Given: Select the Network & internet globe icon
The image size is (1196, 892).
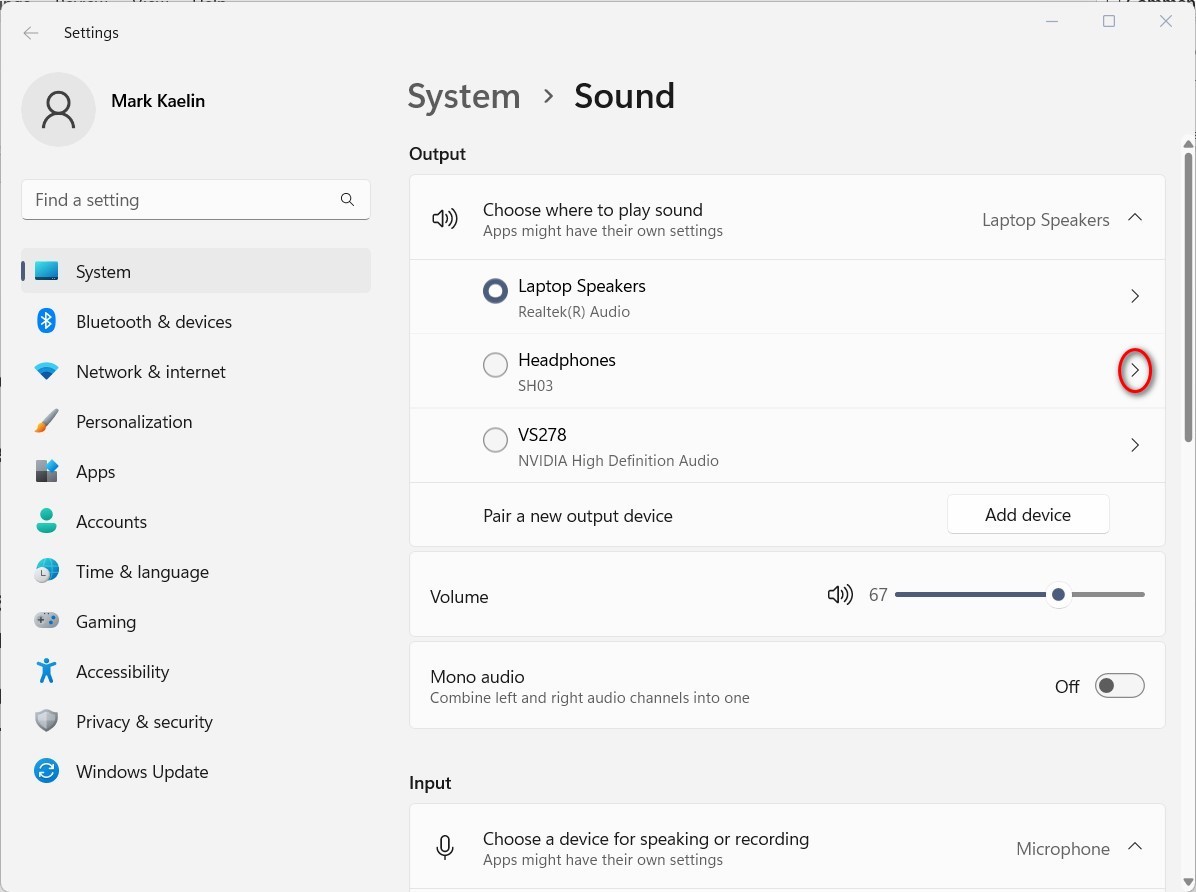Looking at the screenshot, I should point(46,371).
